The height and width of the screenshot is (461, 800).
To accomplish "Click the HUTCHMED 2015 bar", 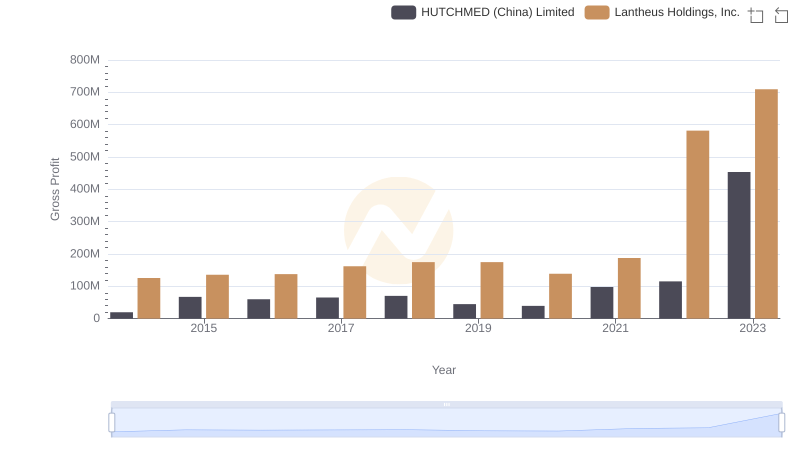I will pyautogui.click(x=190, y=308).
